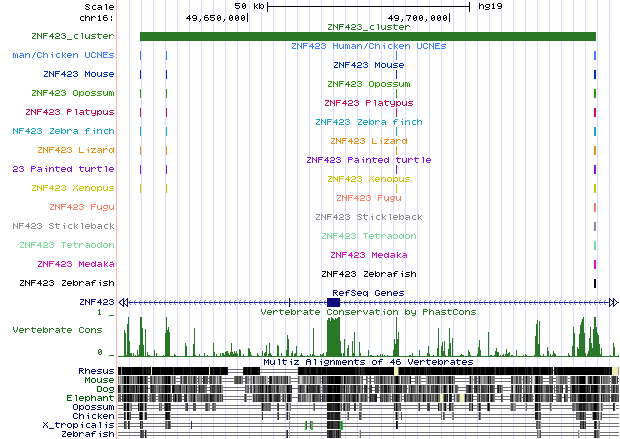Click the arrowhead at right end of ZNF423 gene
Screen dimensions: 620x439
click(x=612, y=301)
